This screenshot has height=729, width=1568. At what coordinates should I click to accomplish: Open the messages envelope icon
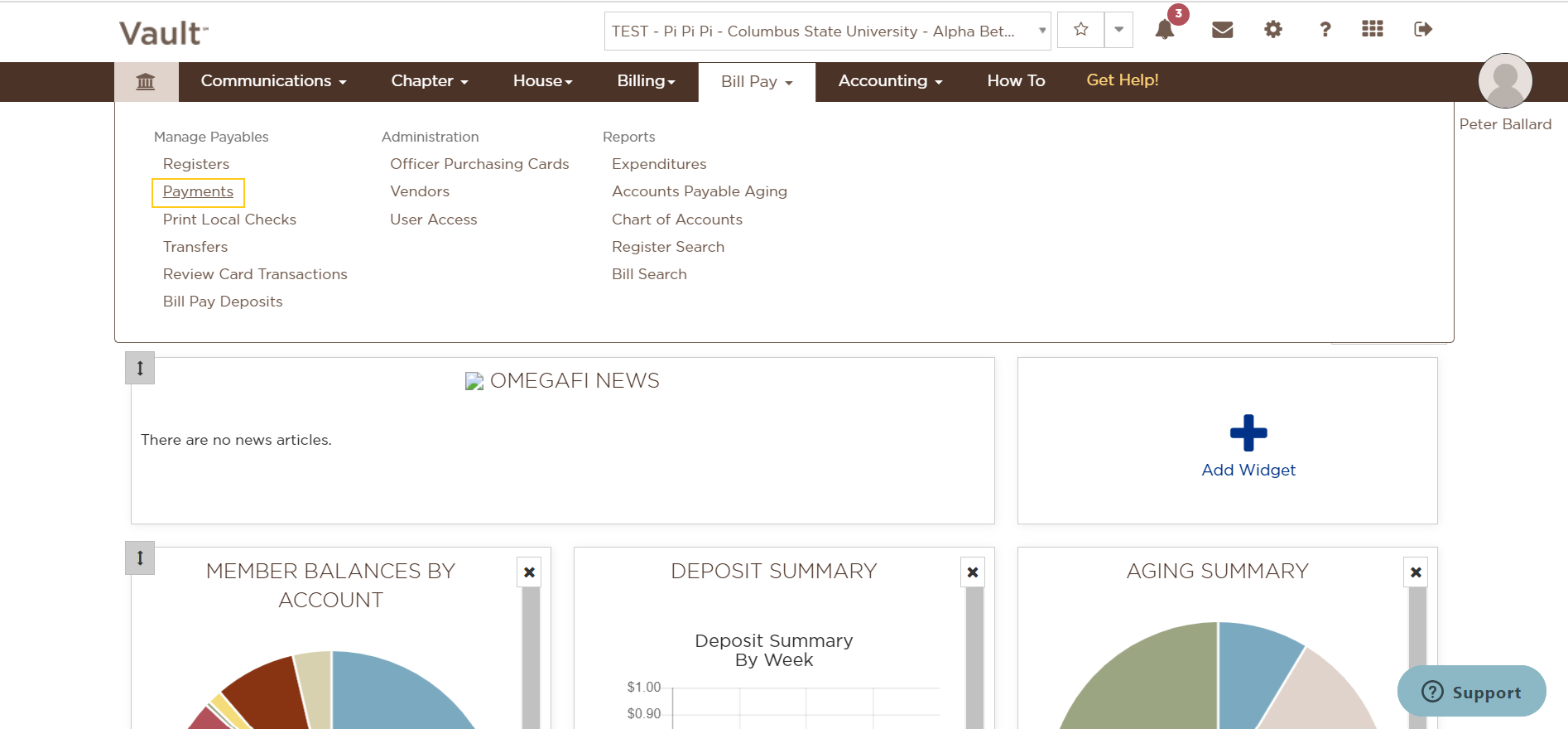click(1223, 30)
